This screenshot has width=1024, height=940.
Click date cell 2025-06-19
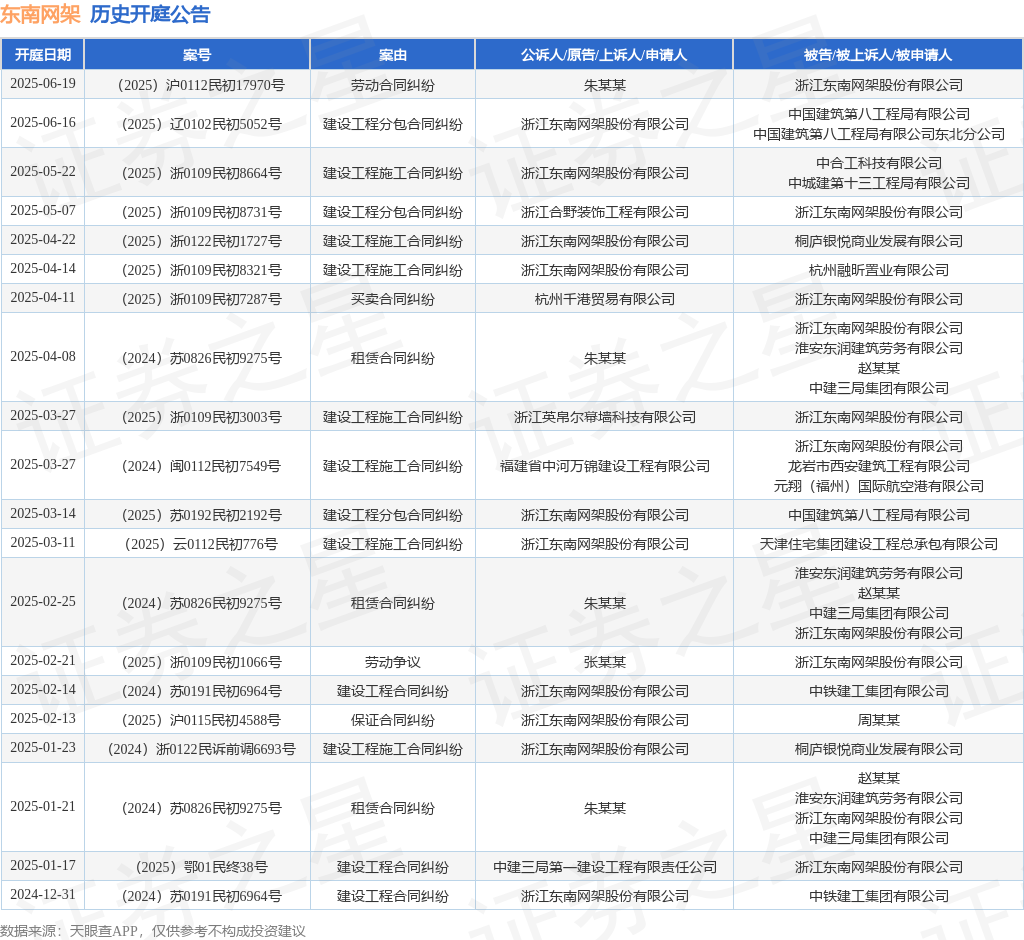42,84
